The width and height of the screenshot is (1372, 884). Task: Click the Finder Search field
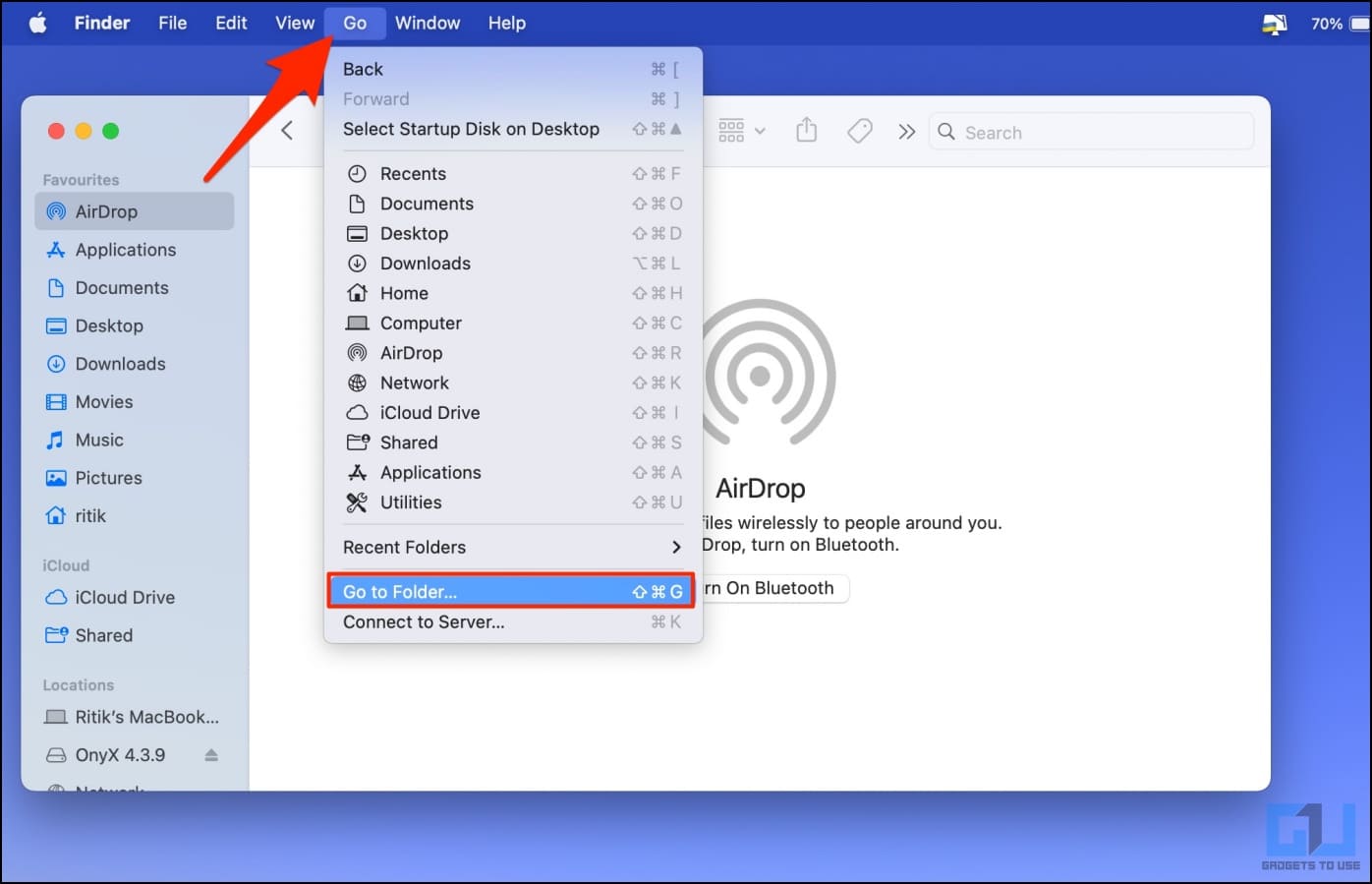(1091, 132)
